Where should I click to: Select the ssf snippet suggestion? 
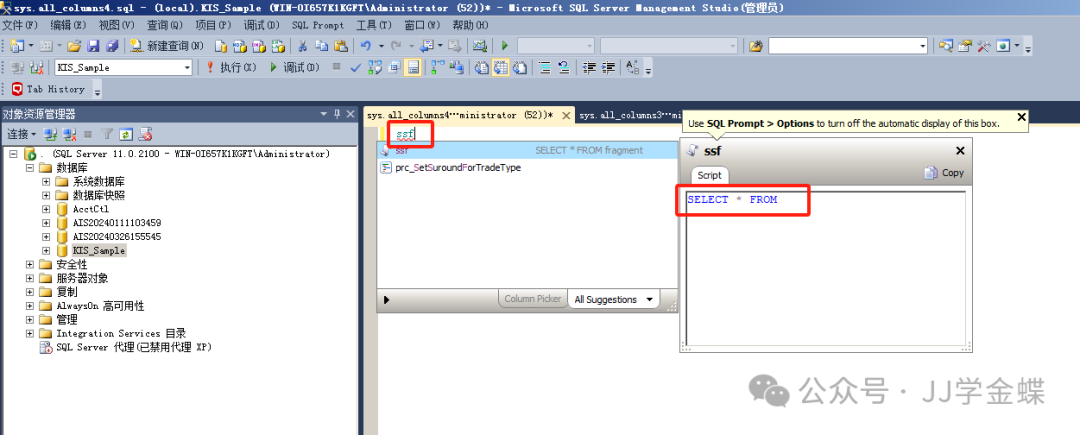pyautogui.click(x=528, y=150)
